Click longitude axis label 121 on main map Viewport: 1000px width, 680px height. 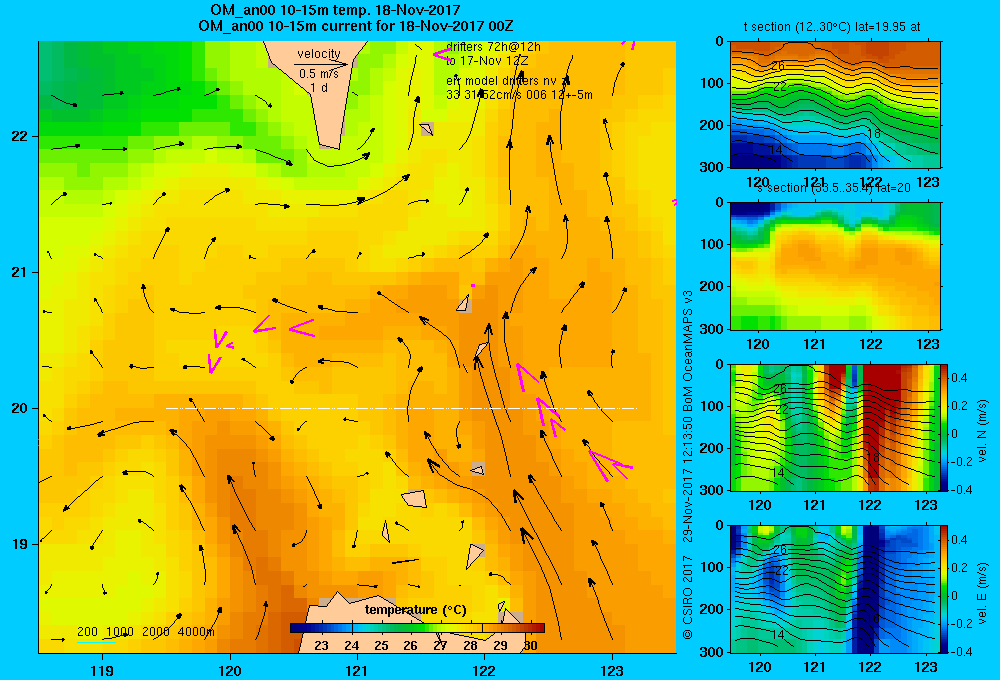[x=357, y=670]
